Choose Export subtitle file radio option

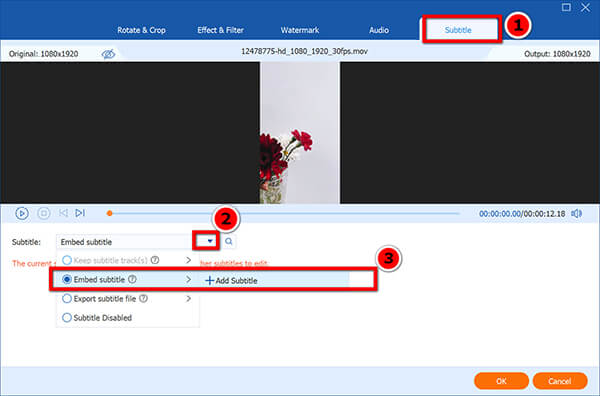[67, 298]
